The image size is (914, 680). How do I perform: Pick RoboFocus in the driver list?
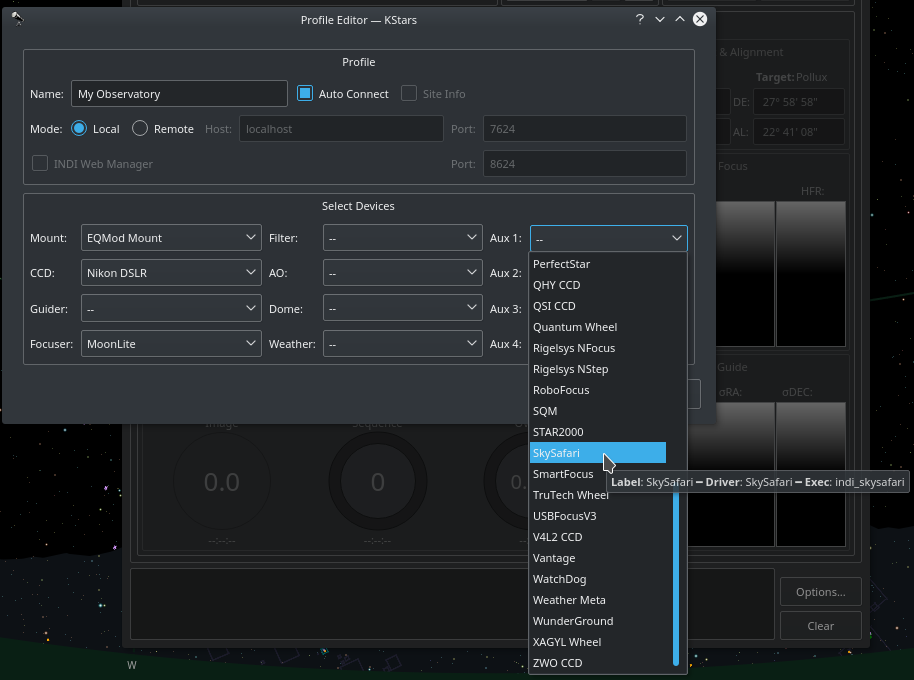(x=597, y=390)
